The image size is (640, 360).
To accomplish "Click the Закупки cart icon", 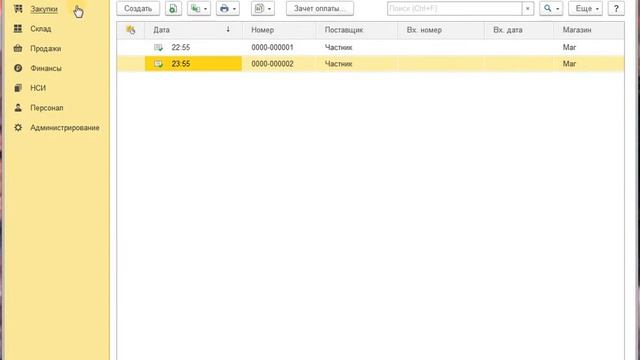I will tap(18, 9).
